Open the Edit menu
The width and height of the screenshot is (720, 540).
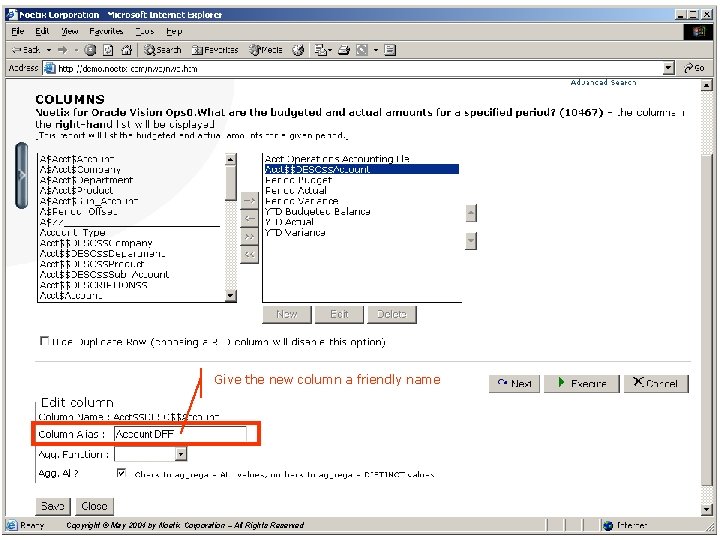click(x=42, y=31)
